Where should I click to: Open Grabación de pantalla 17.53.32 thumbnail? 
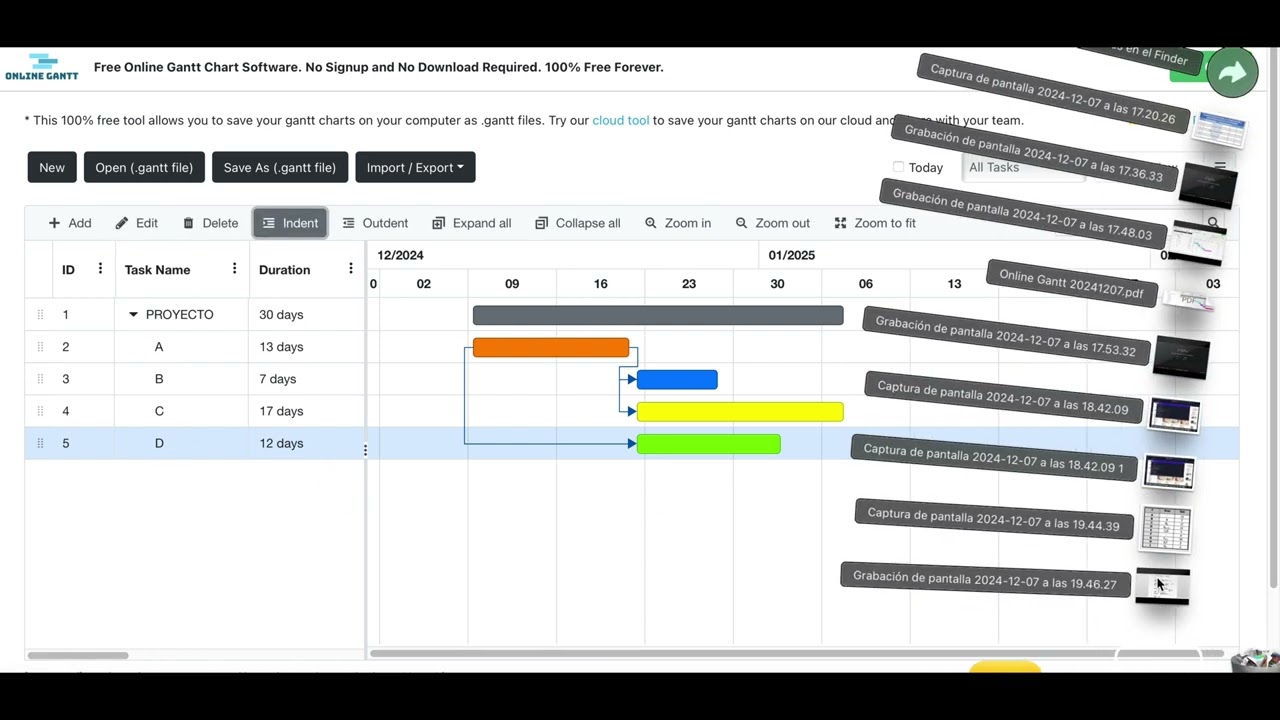point(1181,356)
